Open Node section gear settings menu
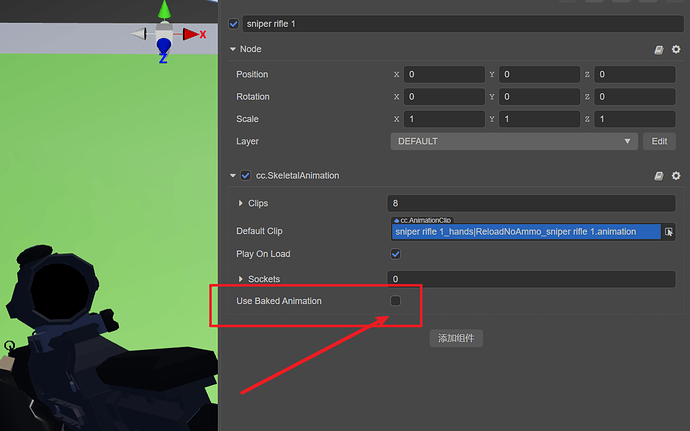The width and height of the screenshot is (690, 431). tap(676, 49)
